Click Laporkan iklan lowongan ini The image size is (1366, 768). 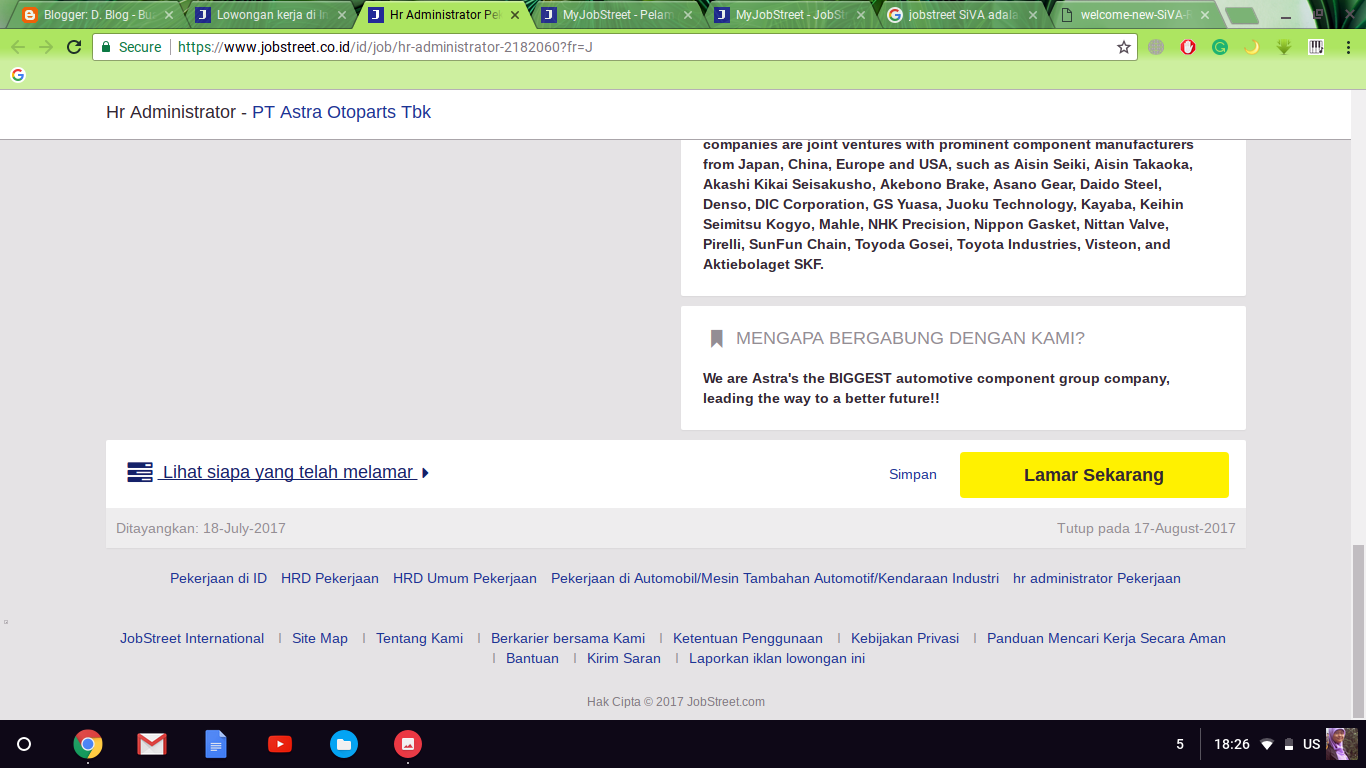[x=777, y=658]
